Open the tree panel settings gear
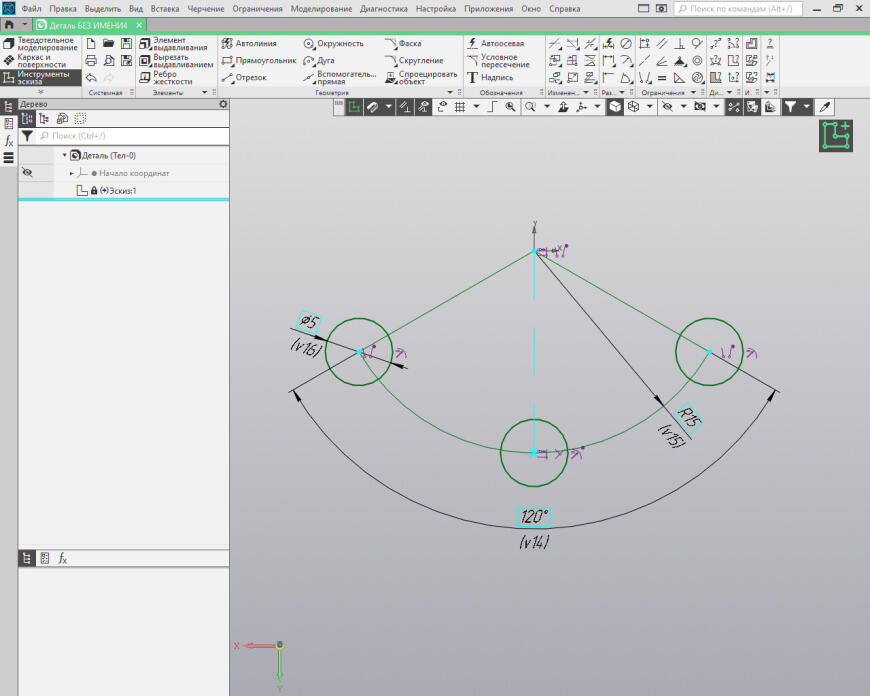This screenshot has width=870, height=696. pyautogui.click(x=223, y=104)
